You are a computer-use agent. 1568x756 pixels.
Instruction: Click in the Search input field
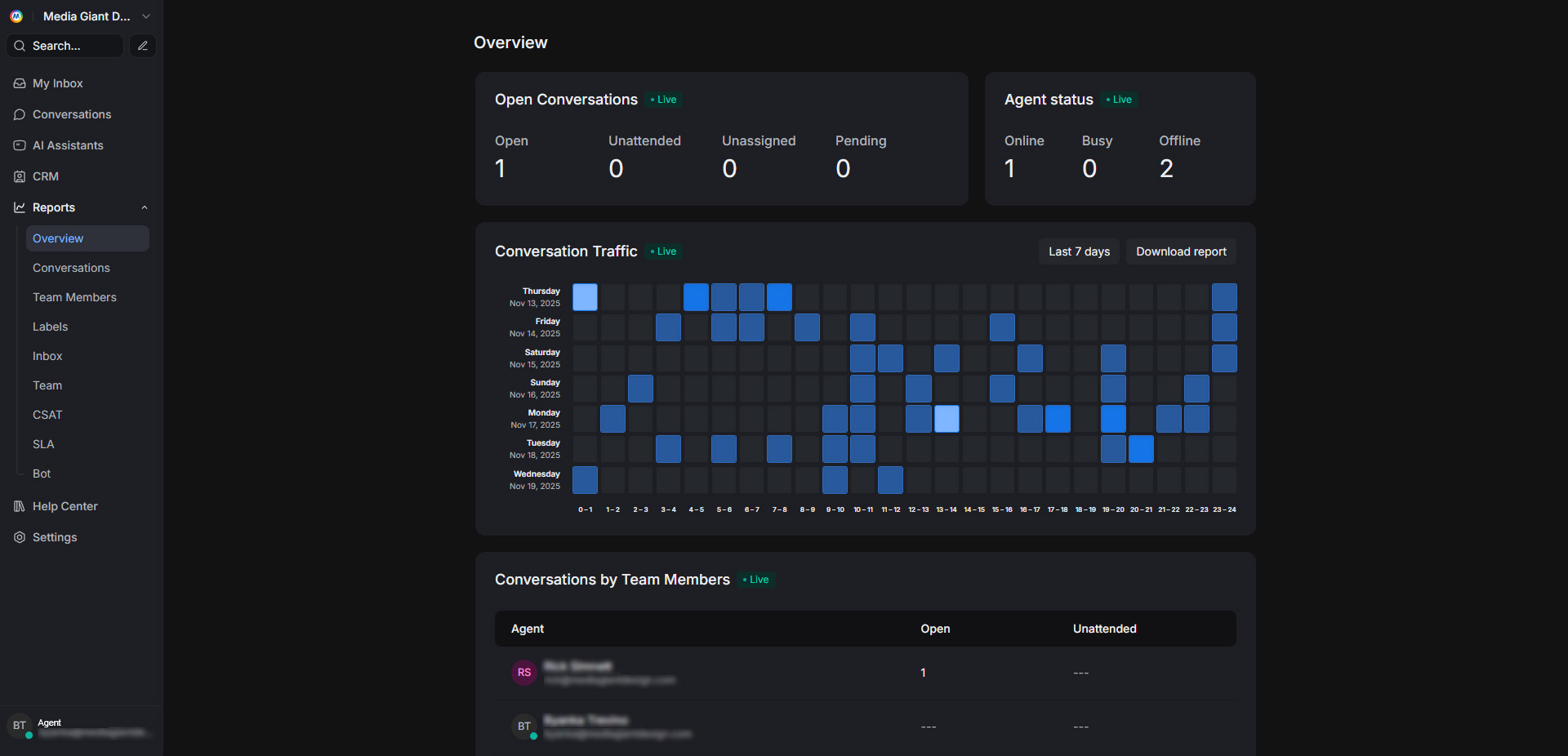pyautogui.click(x=73, y=46)
